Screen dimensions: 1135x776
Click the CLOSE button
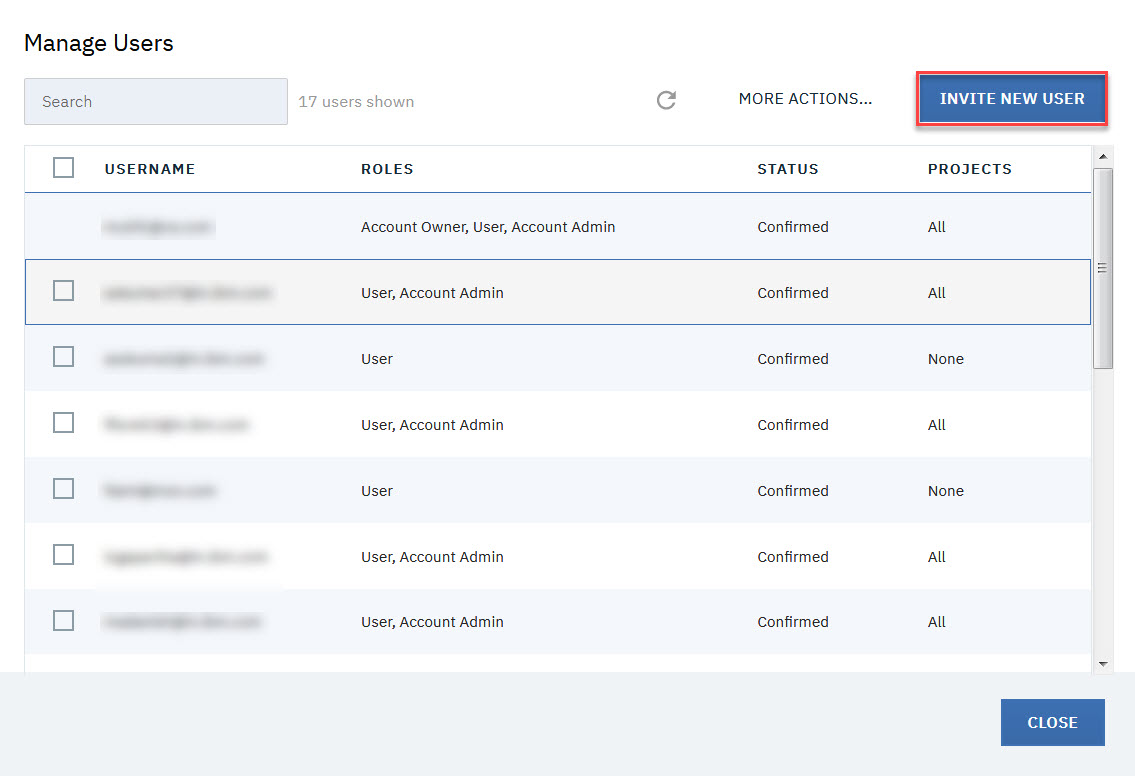pyautogui.click(x=1052, y=722)
